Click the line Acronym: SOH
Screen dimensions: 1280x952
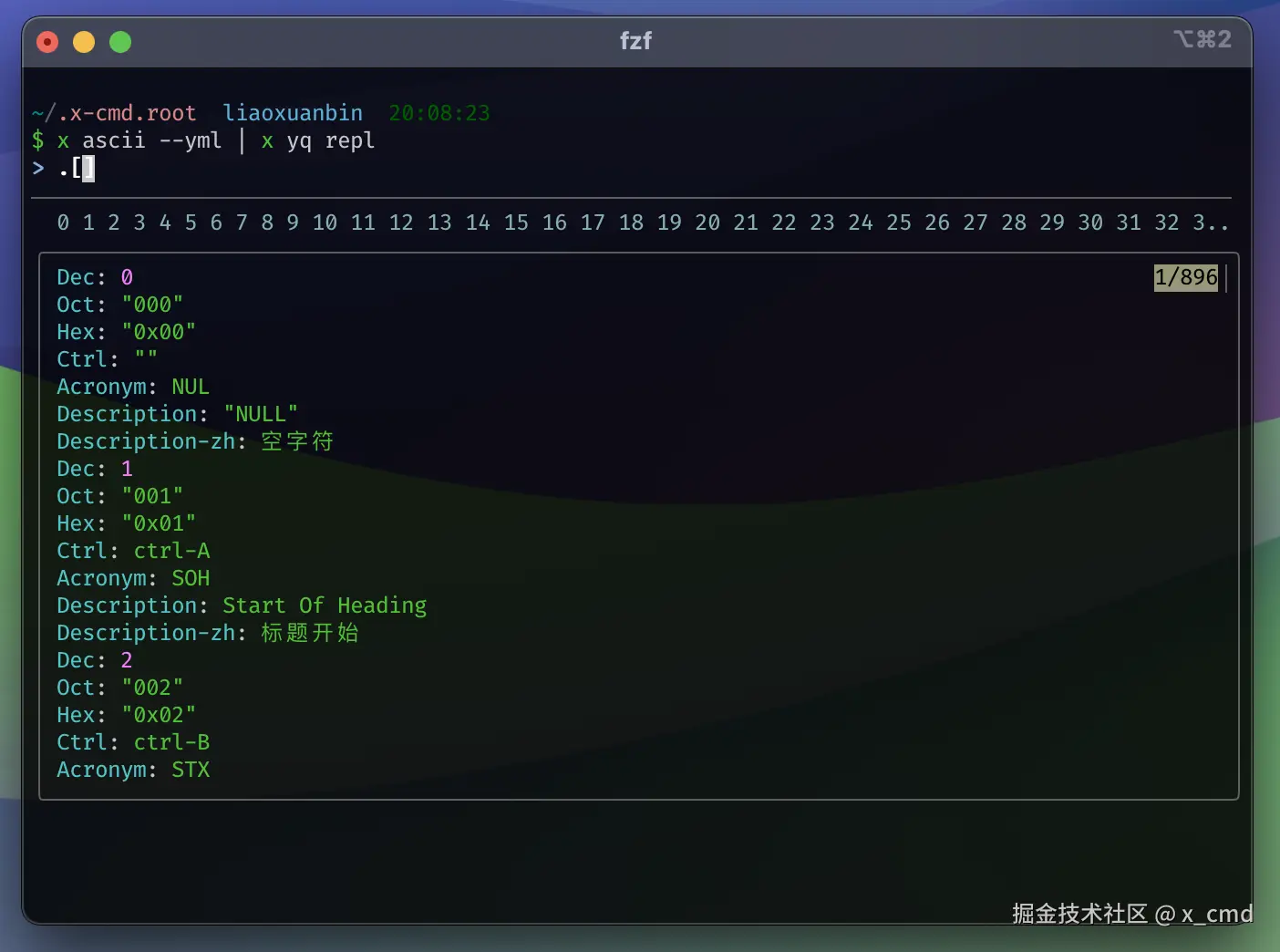click(x=133, y=578)
